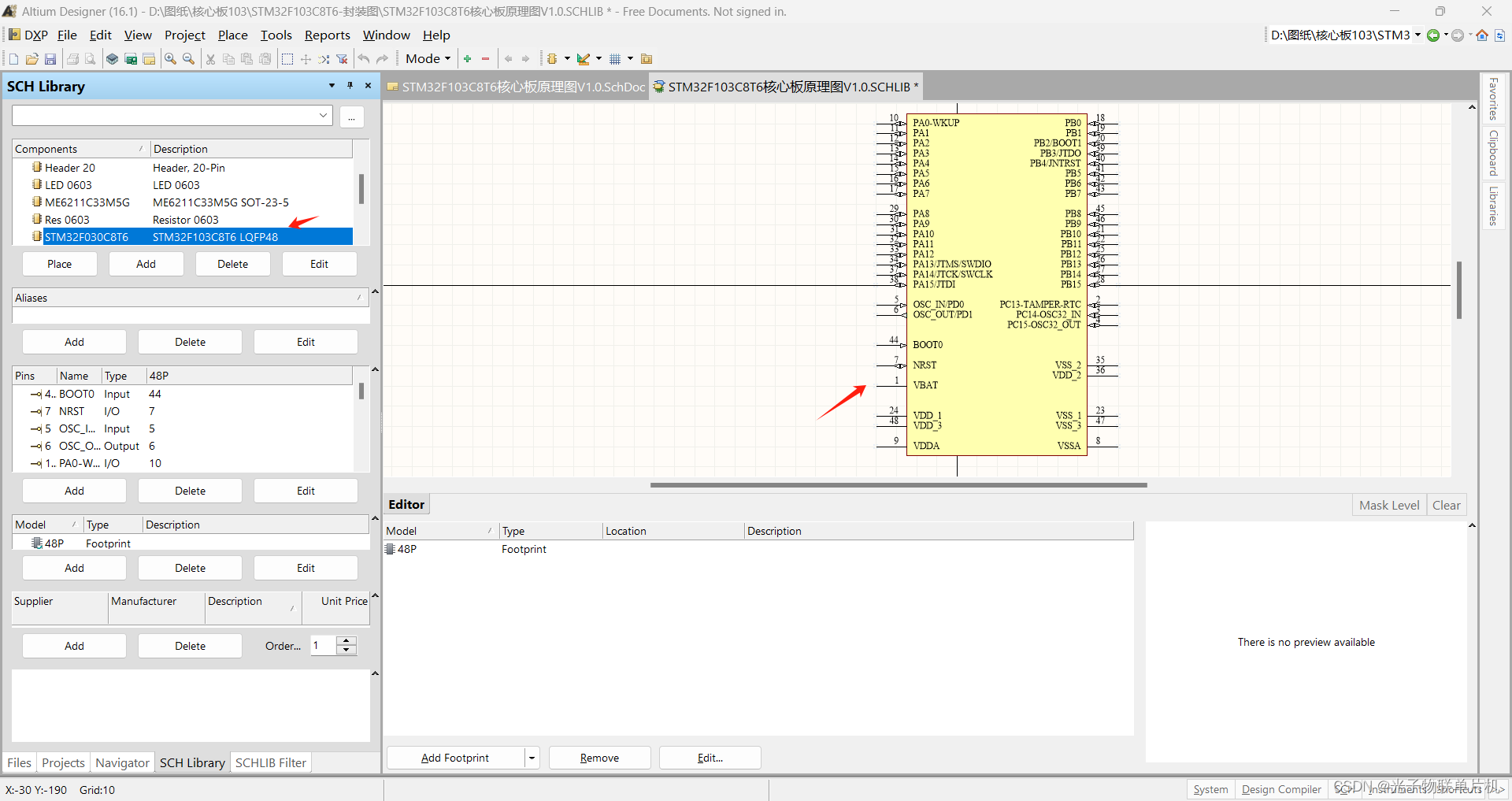Image resolution: width=1512 pixels, height=801 pixels.
Task: Expand the drawing utilities dropdown arrow
Action: tap(598, 59)
